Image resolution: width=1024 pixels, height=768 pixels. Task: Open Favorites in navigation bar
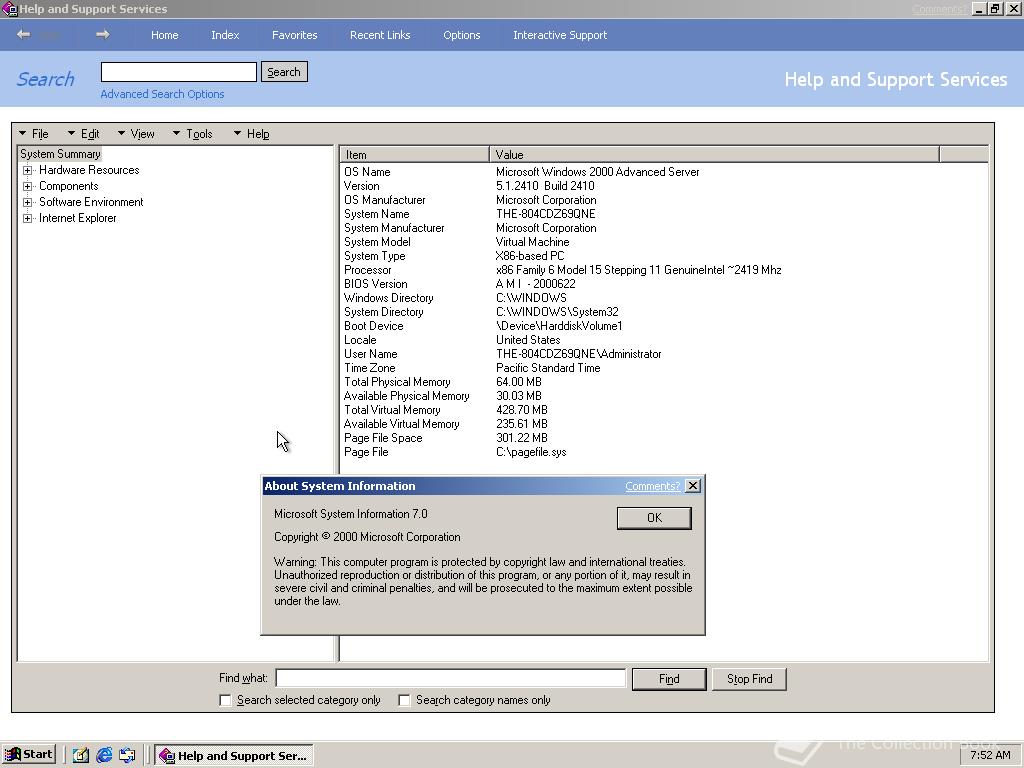pos(295,35)
